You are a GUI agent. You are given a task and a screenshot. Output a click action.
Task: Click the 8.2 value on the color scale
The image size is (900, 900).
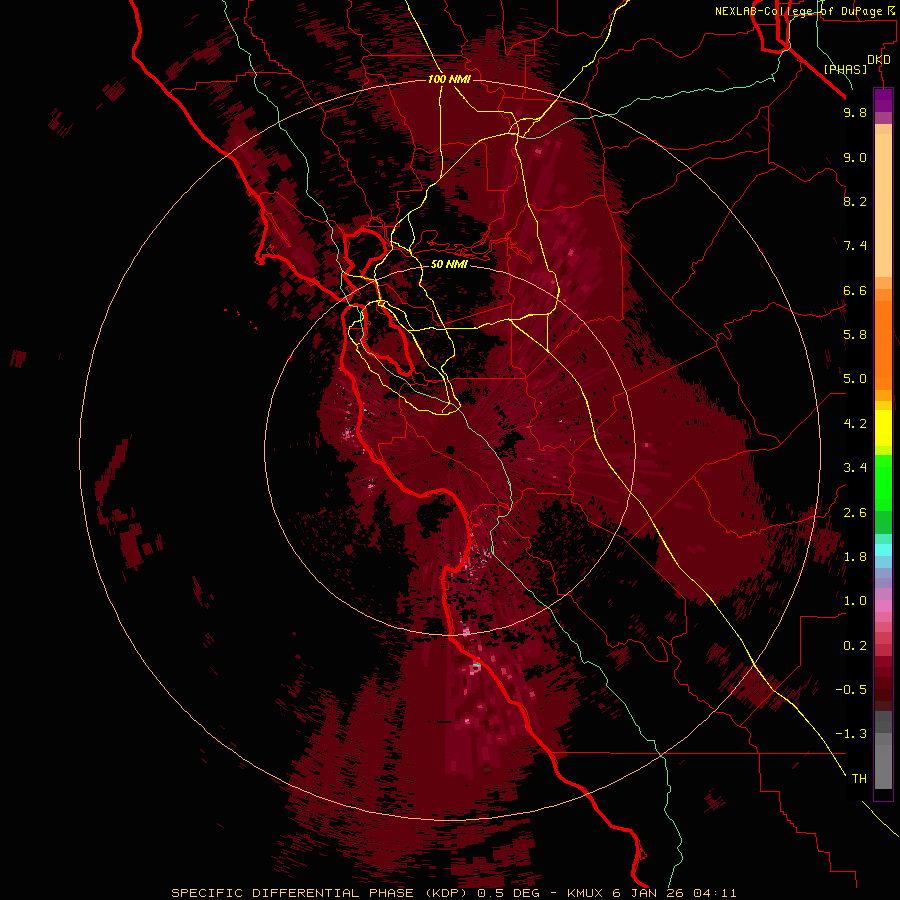tap(855, 201)
